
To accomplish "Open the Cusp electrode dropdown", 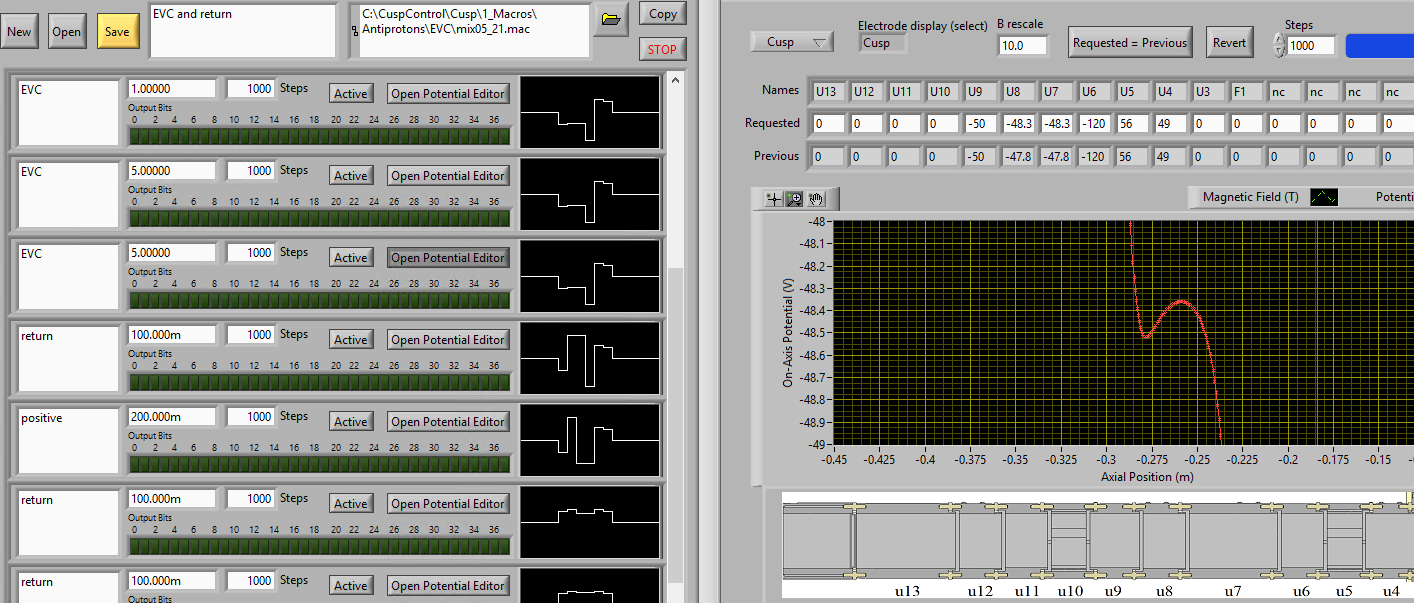I will 791,42.
